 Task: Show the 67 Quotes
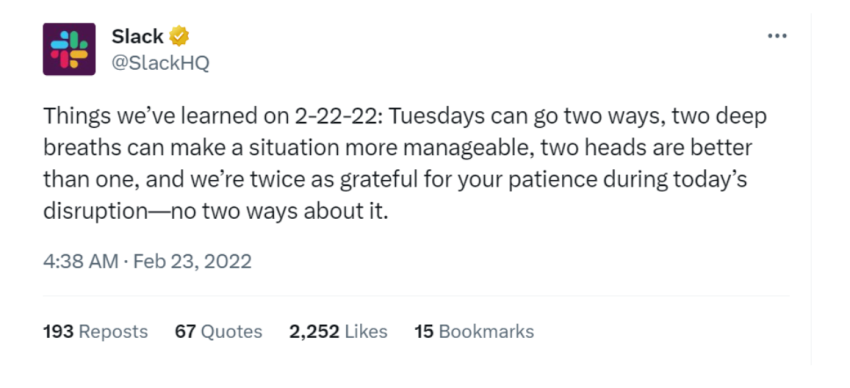point(218,331)
